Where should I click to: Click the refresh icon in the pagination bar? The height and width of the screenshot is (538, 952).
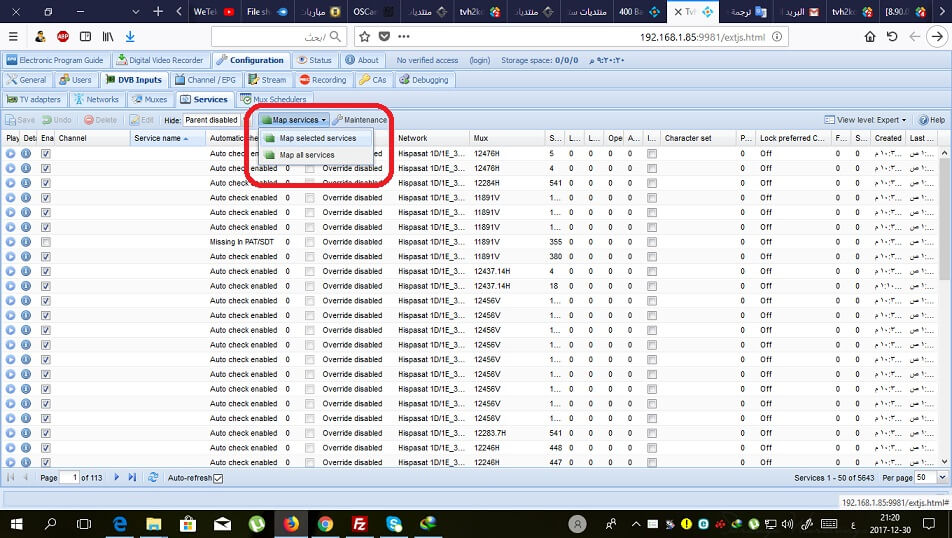pyautogui.click(x=153, y=478)
